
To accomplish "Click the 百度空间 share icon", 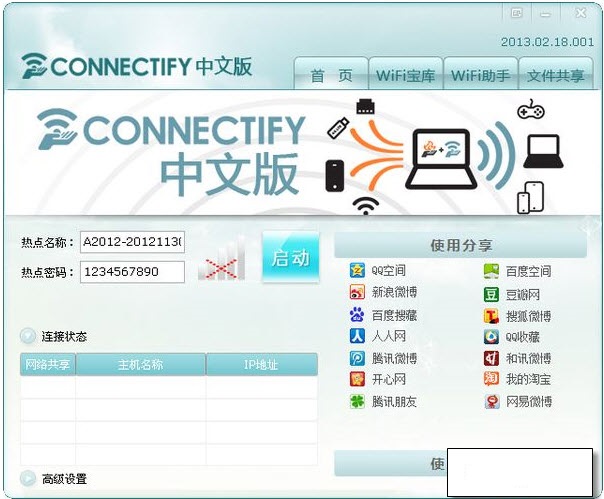I will [491, 271].
